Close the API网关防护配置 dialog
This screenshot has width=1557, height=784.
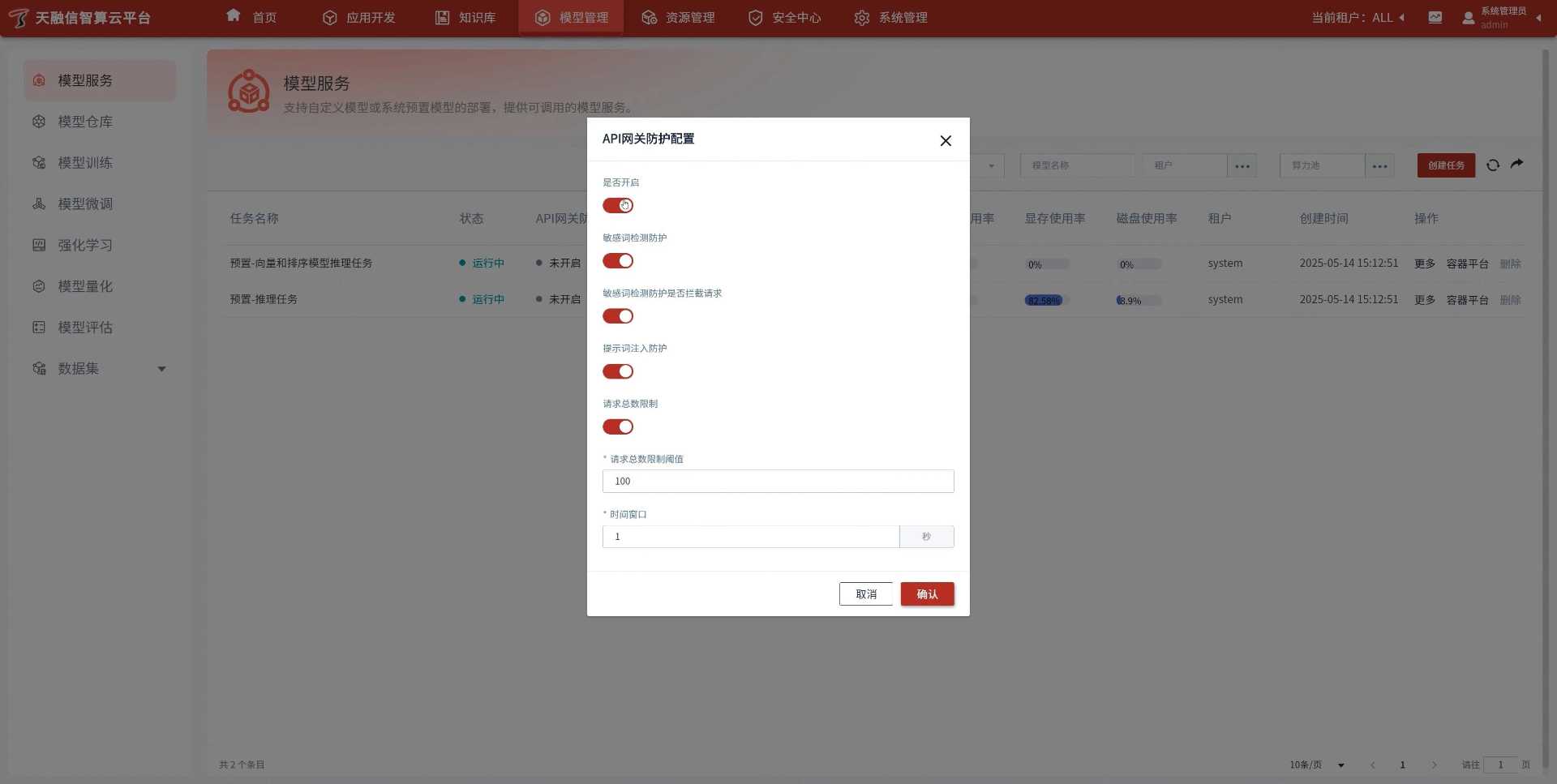[945, 141]
